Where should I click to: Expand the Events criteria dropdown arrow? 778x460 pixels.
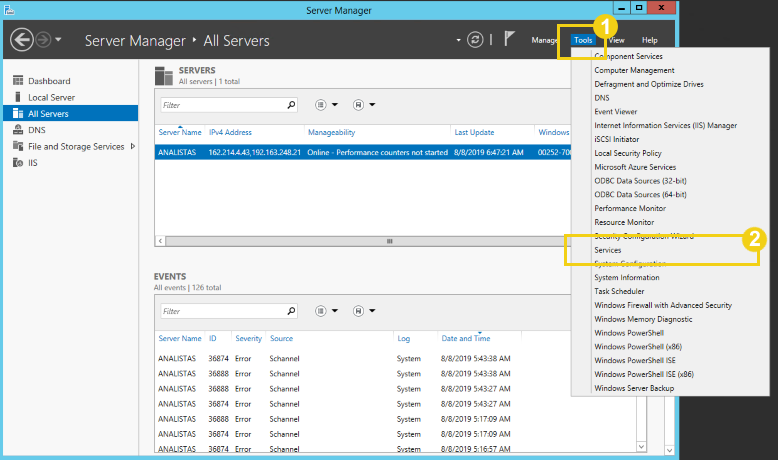coord(335,311)
